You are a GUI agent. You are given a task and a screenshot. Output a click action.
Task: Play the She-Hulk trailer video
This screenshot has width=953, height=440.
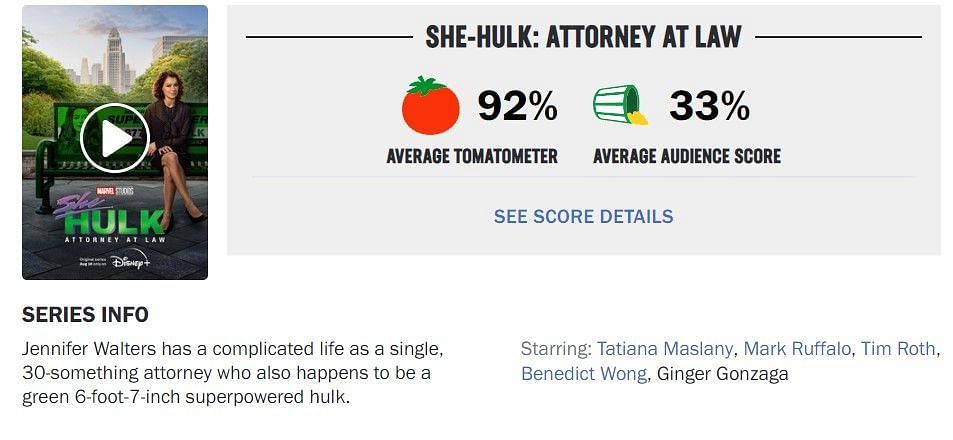[115, 138]
